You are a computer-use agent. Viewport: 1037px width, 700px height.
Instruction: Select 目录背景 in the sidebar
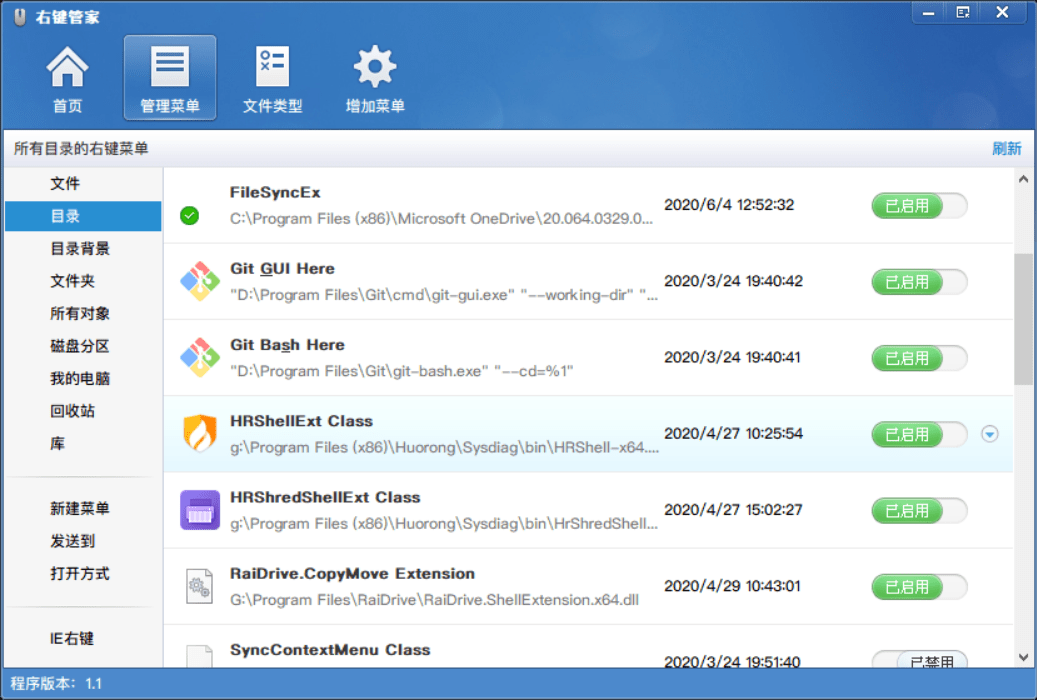point(80,249)
